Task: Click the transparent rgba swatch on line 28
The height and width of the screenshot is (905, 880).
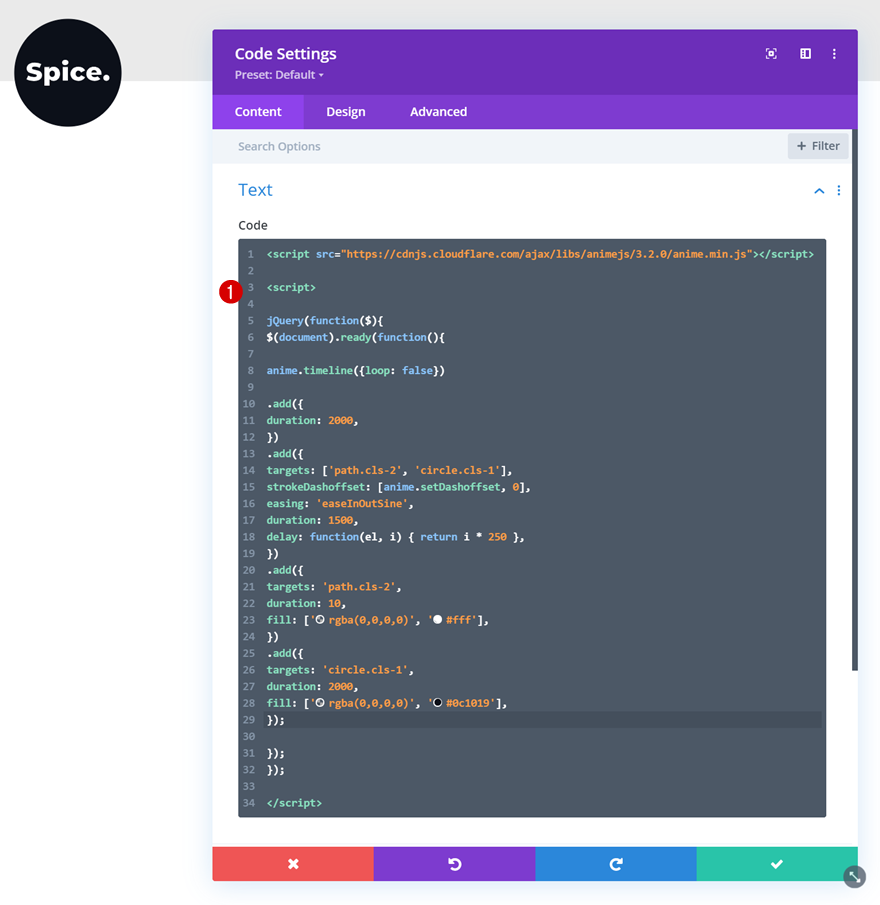Action: click(320, 702)
